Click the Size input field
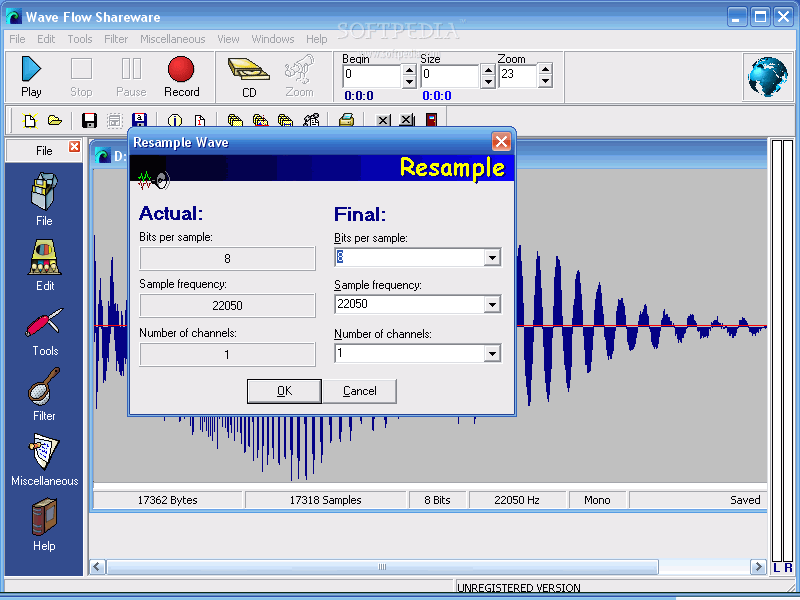The image size is (800, 600). click(451, 76)
